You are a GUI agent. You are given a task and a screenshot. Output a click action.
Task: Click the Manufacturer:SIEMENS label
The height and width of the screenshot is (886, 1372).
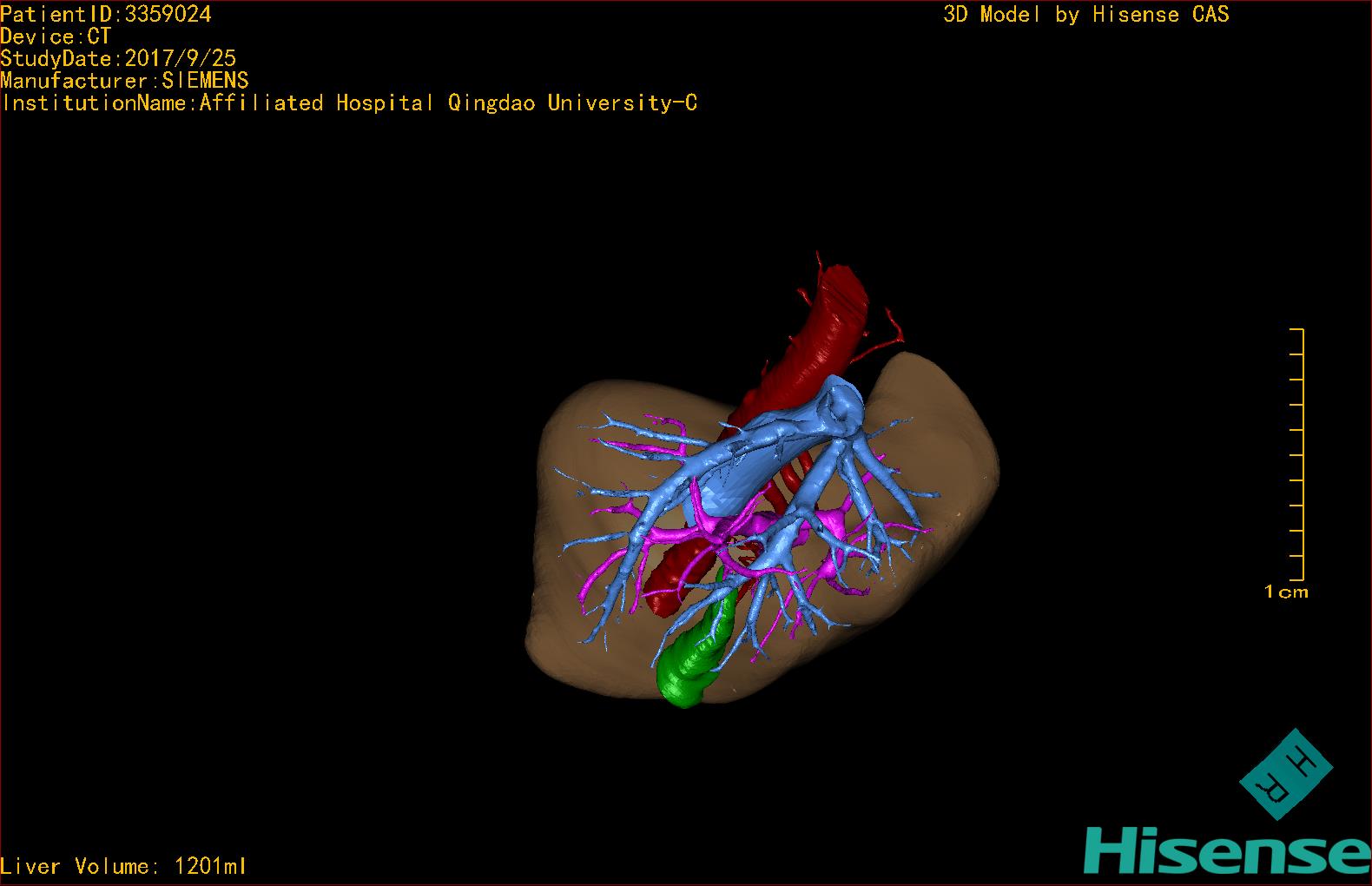(x=125, y=81)
